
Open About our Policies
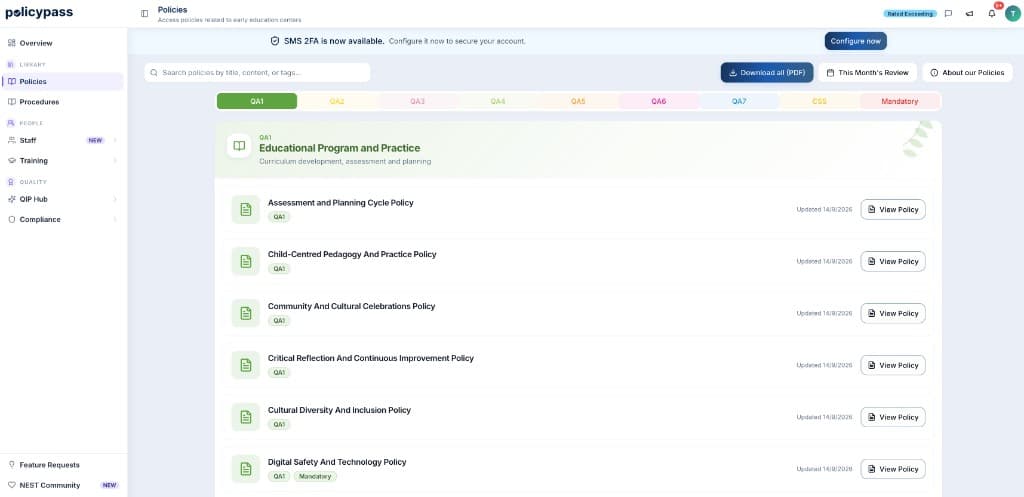point(967,72)
